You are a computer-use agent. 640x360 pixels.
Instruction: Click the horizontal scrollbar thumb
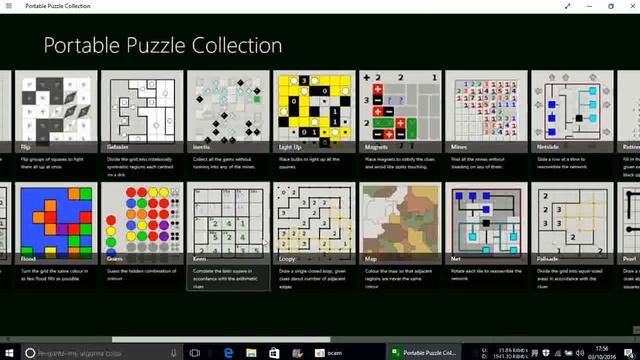[221, 340]
